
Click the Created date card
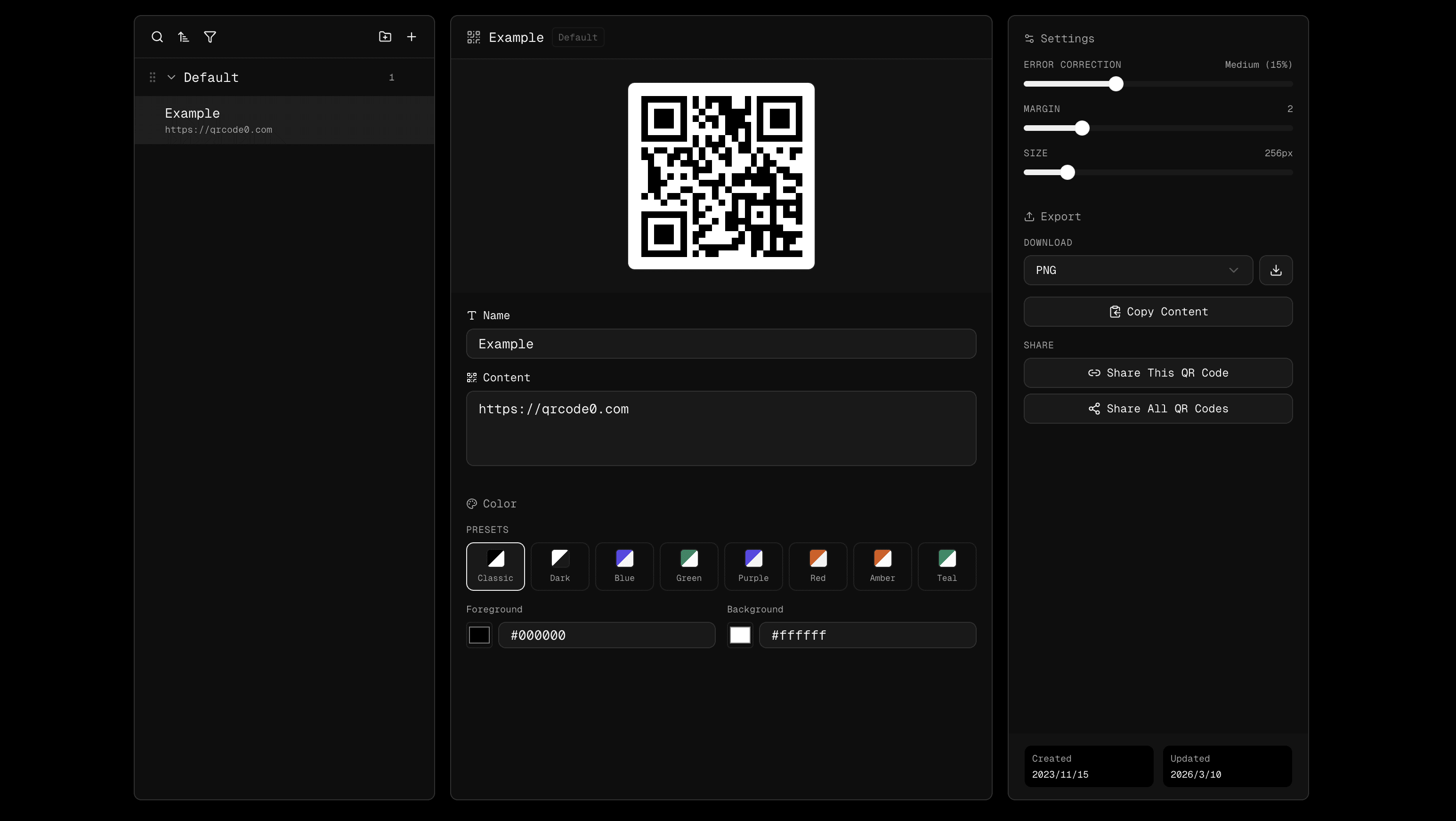coord(1089,766)
